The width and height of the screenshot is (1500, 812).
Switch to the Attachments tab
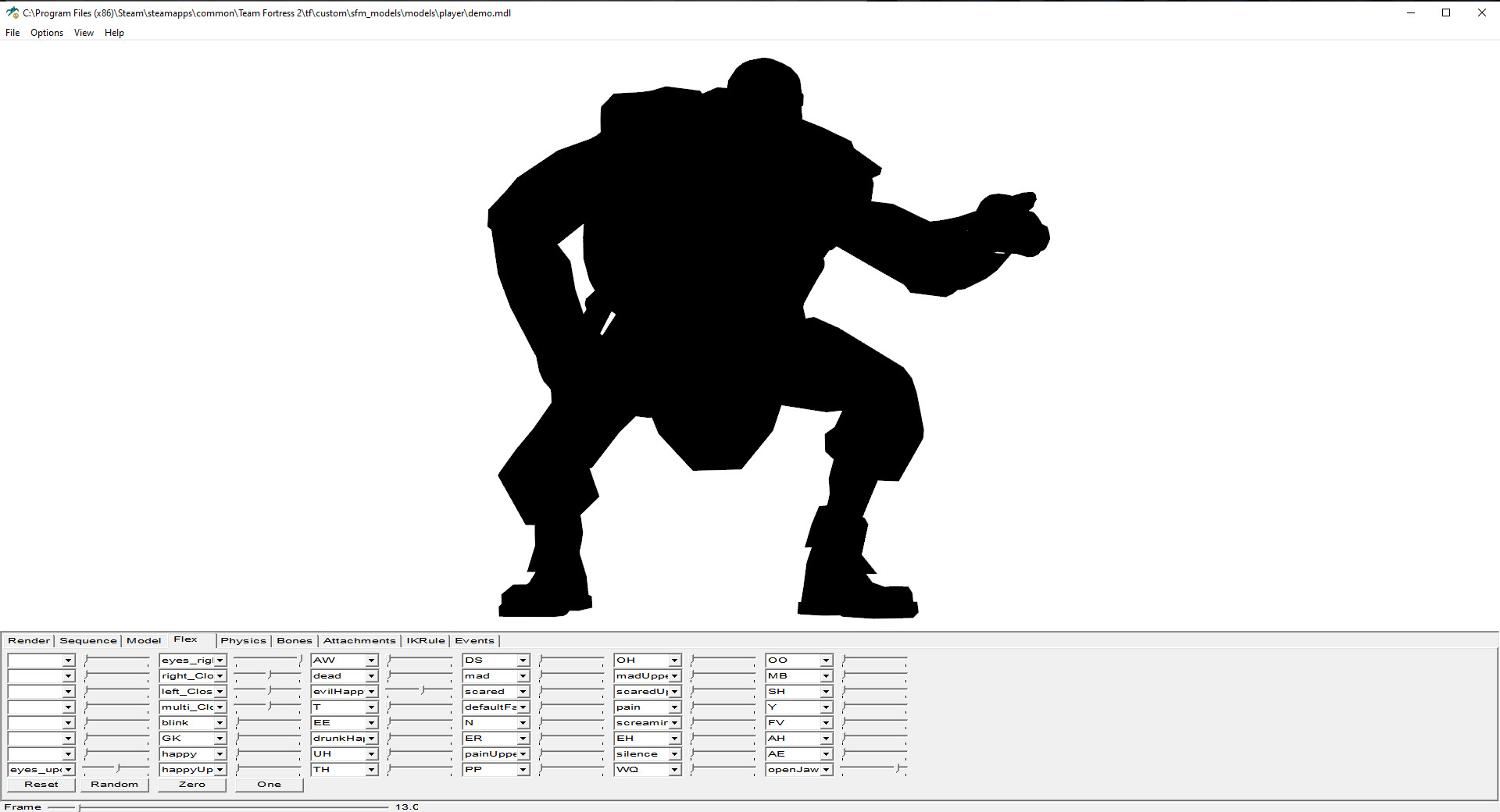coord(359,641)
